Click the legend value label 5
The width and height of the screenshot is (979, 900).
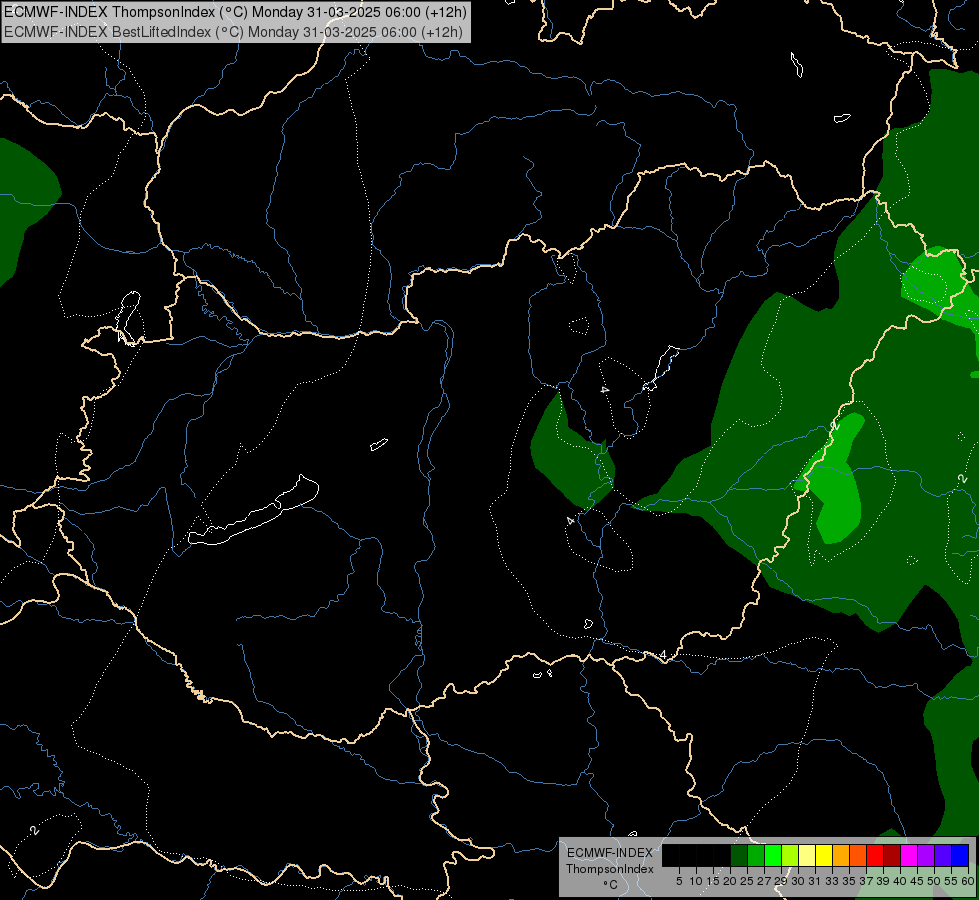point(679,881)
